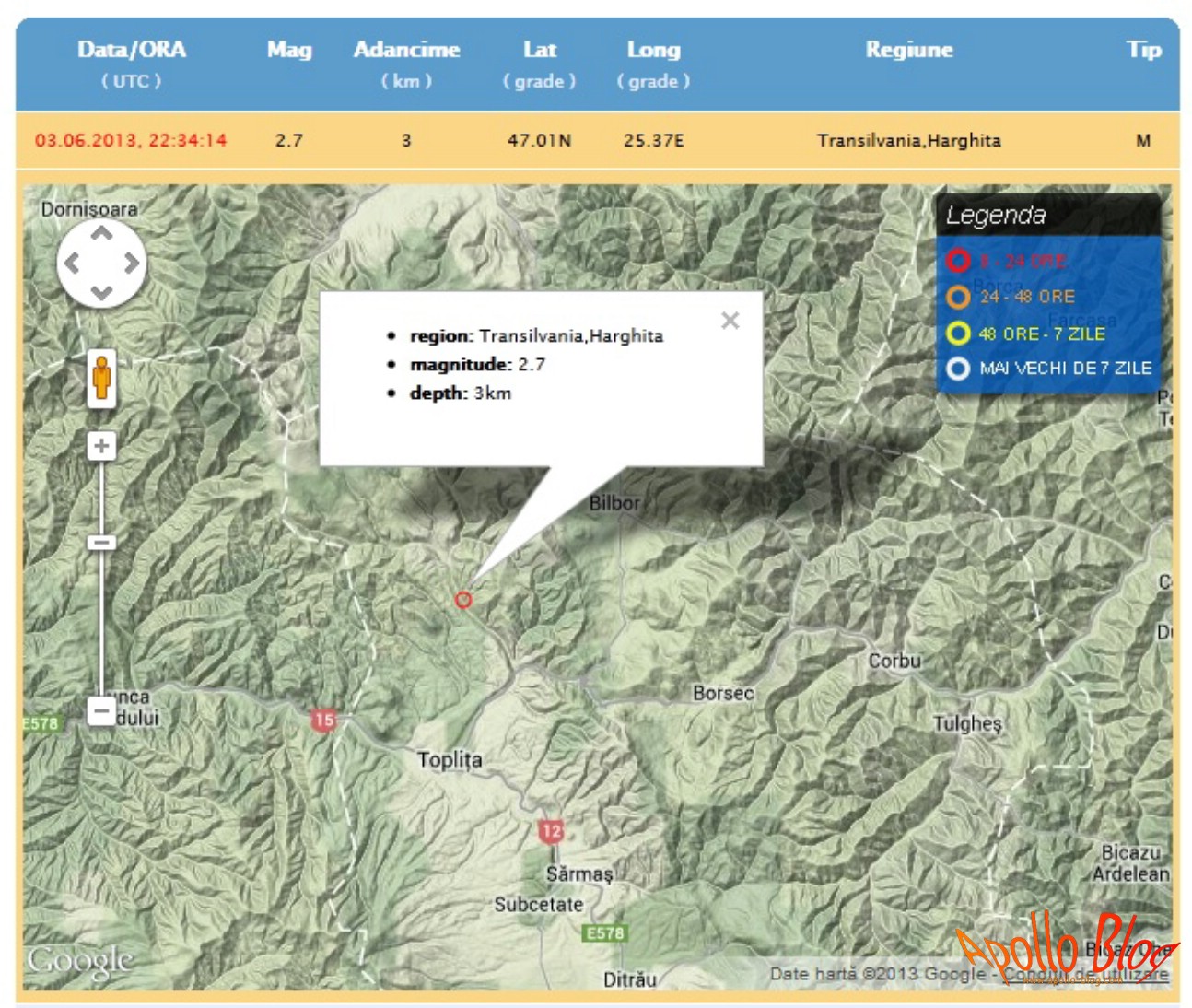Click the Adancime column header
This screenshot has height=1008, width=1192.
click(406, 50)
